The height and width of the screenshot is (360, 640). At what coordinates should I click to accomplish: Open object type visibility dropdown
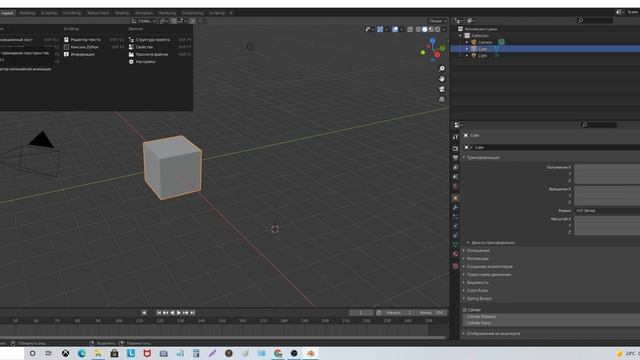pos(369,29)
